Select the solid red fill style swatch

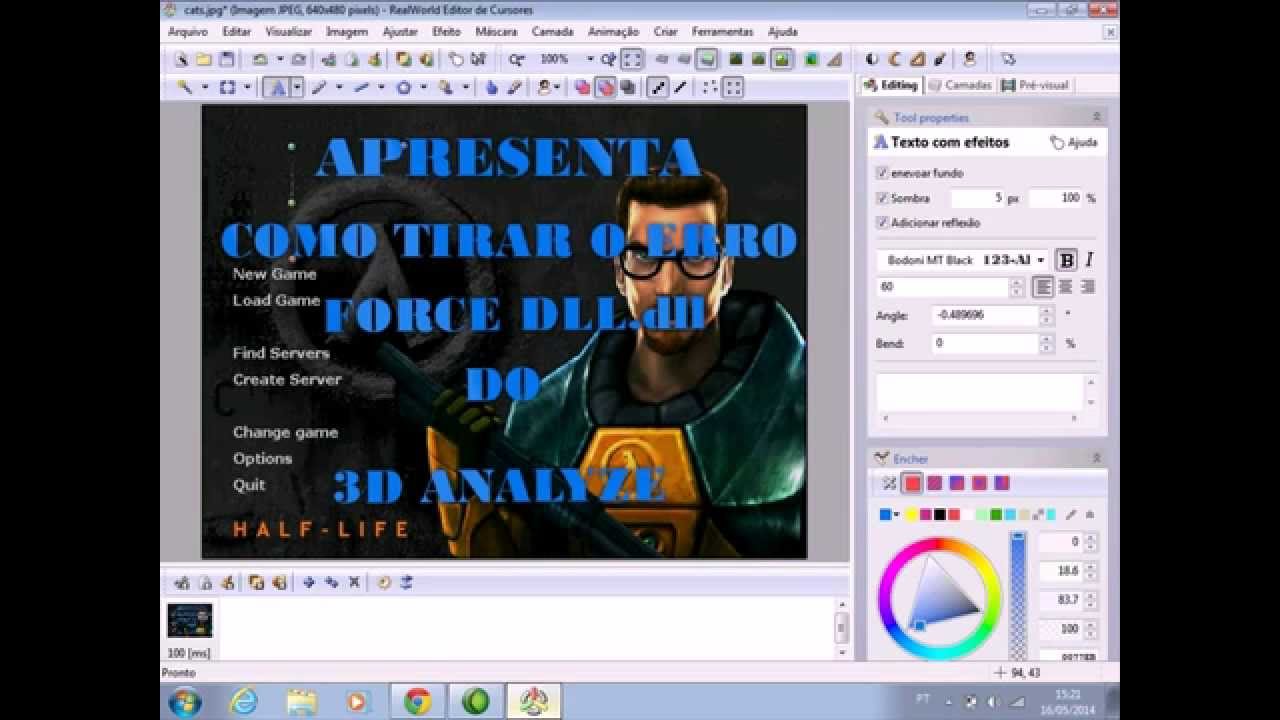tap(912, 484)
